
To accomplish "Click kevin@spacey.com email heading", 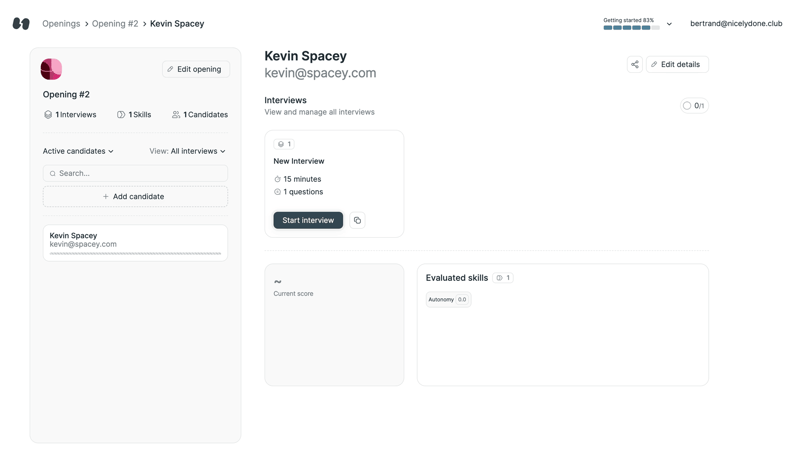I will click(x=320, y=73).
